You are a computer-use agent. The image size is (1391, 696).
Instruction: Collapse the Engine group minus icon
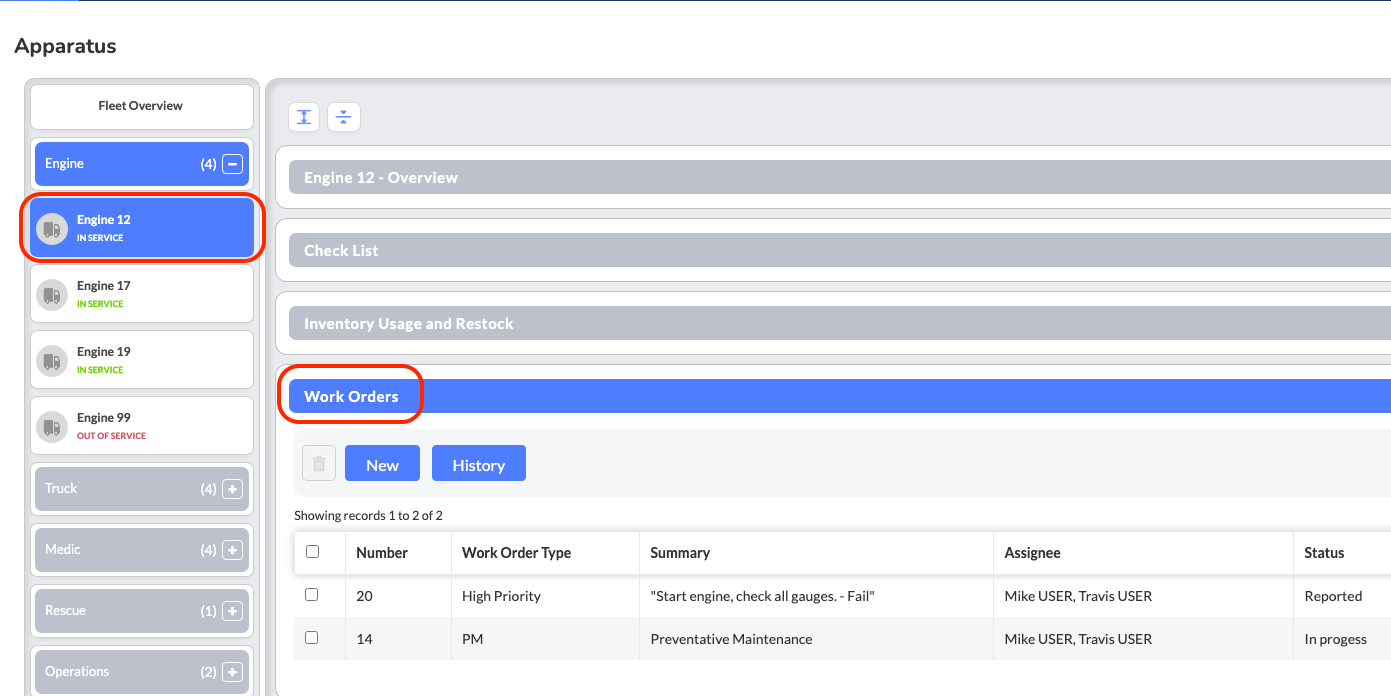pyautogui.click(x=232, y=164)
